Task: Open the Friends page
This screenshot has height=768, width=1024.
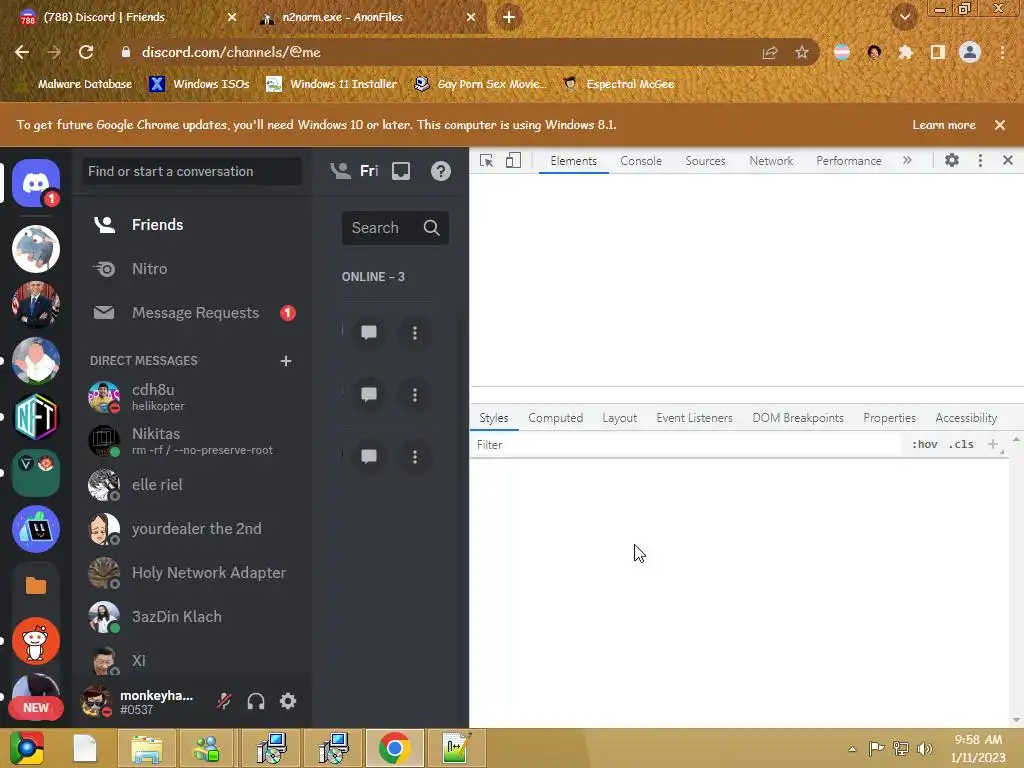Action: pos(192,225)
